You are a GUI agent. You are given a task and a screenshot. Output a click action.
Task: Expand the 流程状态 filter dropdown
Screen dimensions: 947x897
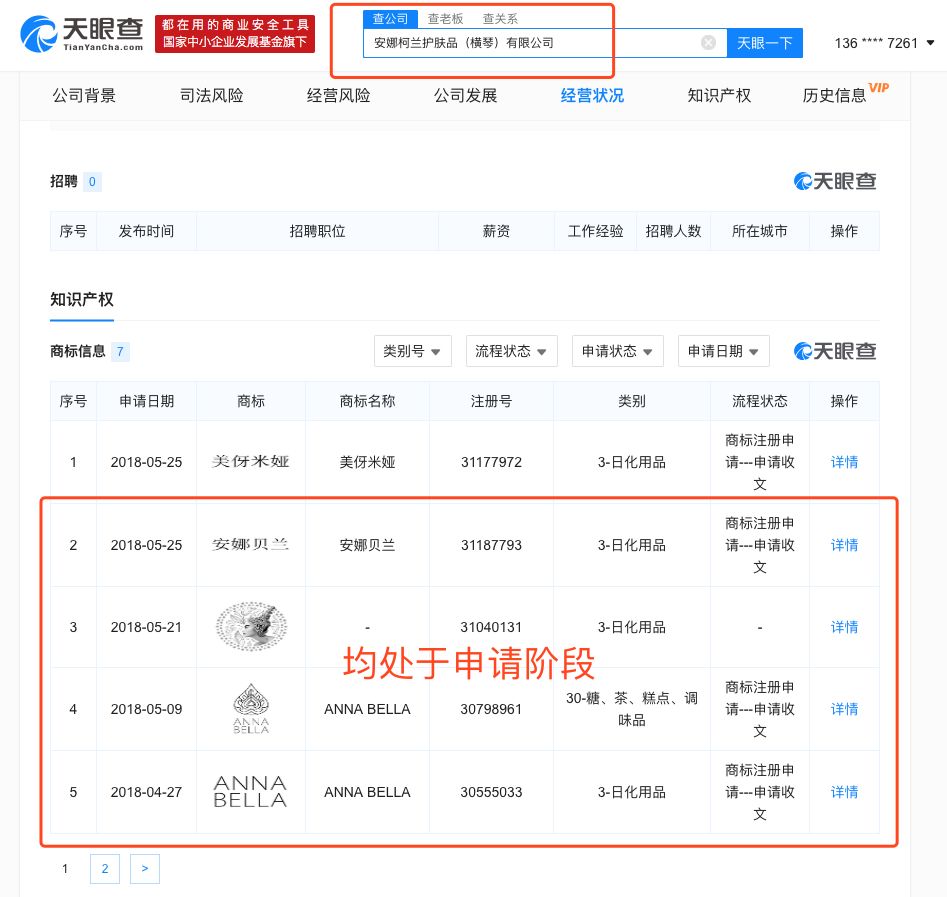coord(511,350)
